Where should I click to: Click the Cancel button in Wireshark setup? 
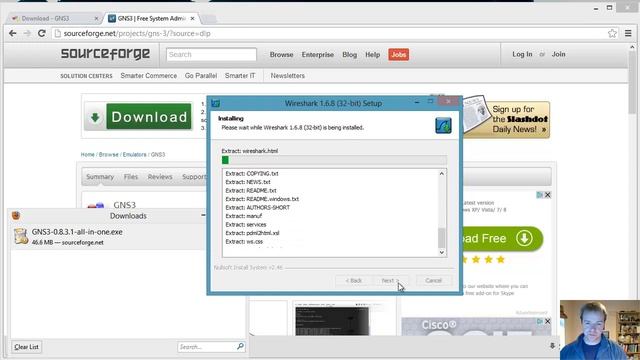[433, 281]
